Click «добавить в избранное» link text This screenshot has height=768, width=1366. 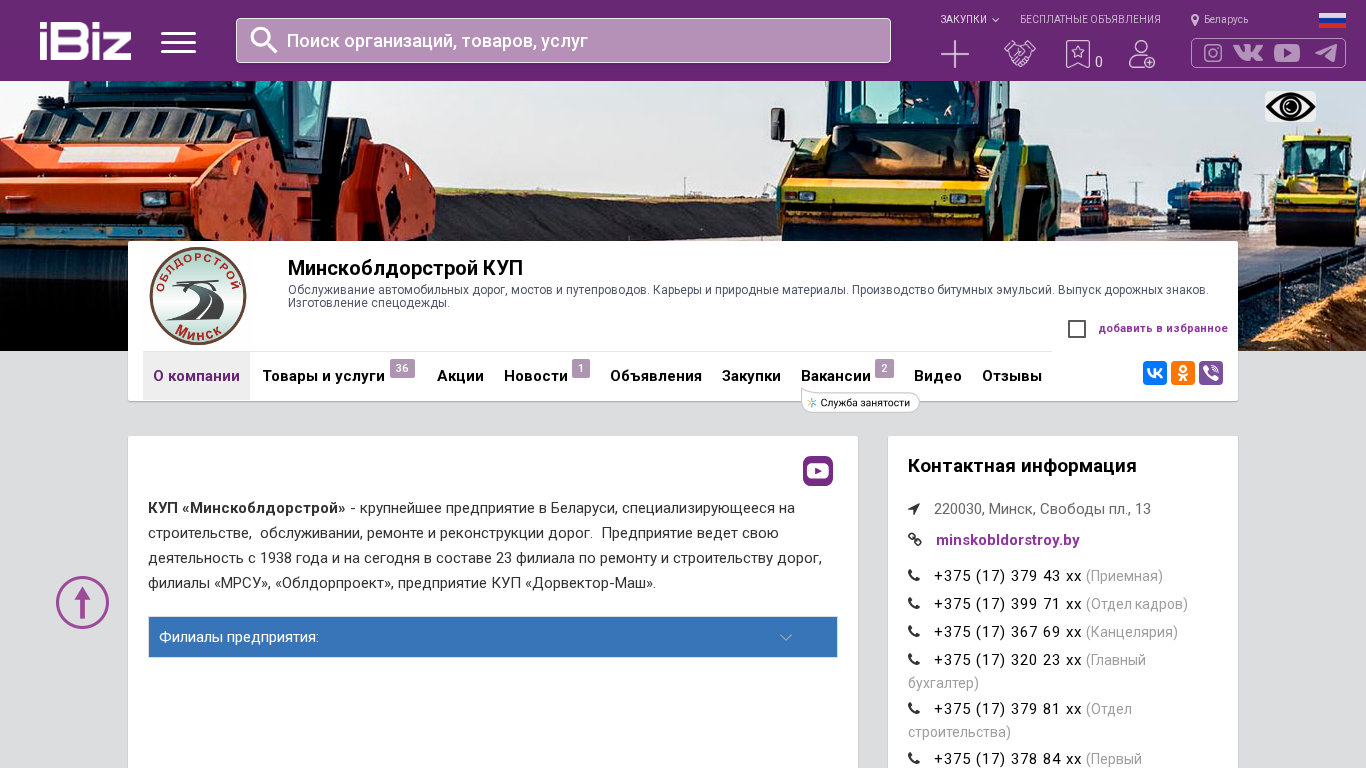point(1163,329)
